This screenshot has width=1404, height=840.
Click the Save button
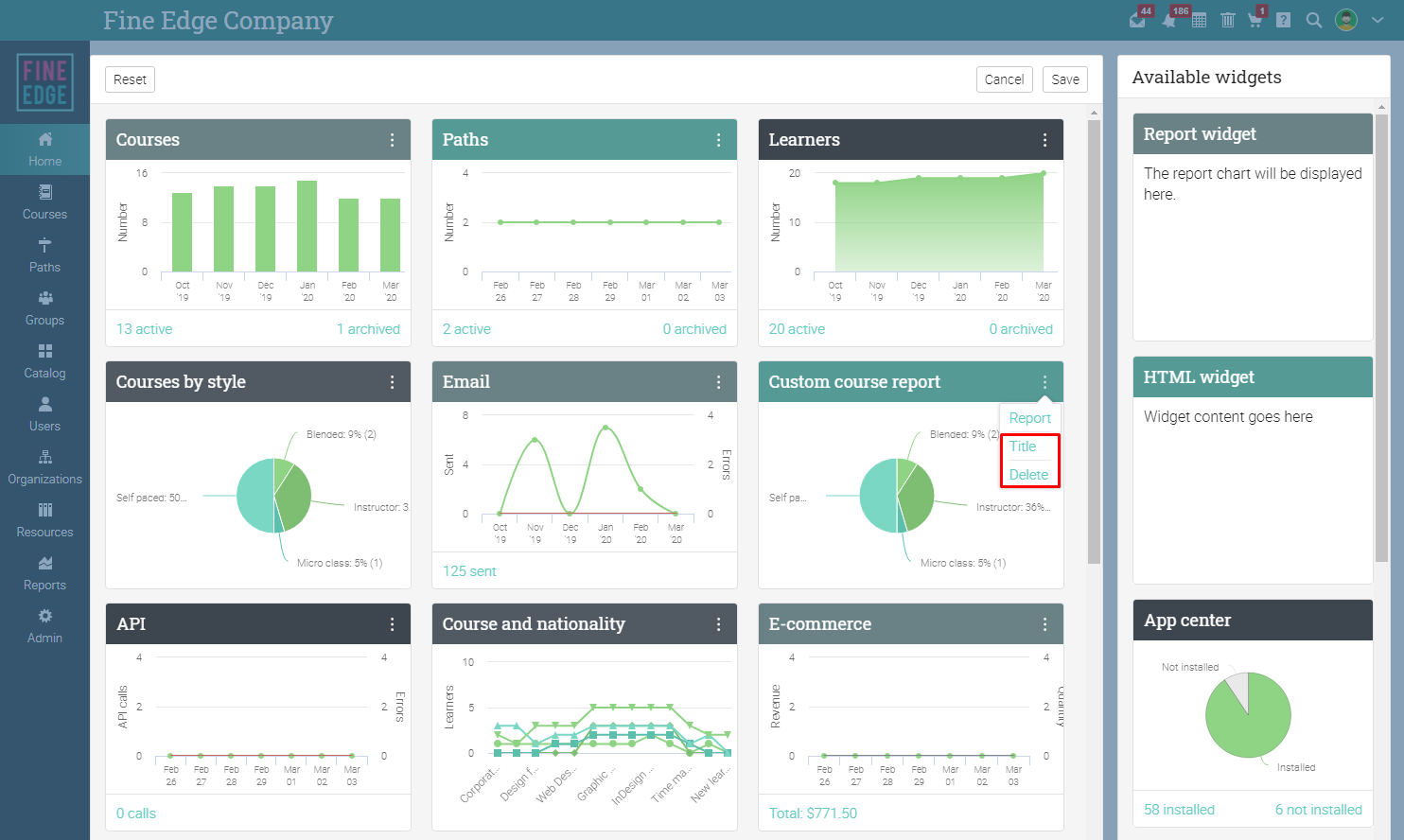(x=1065, y=79)
